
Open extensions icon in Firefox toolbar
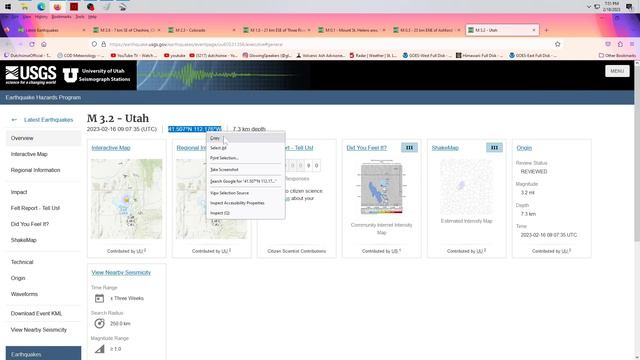click(620, 44)
